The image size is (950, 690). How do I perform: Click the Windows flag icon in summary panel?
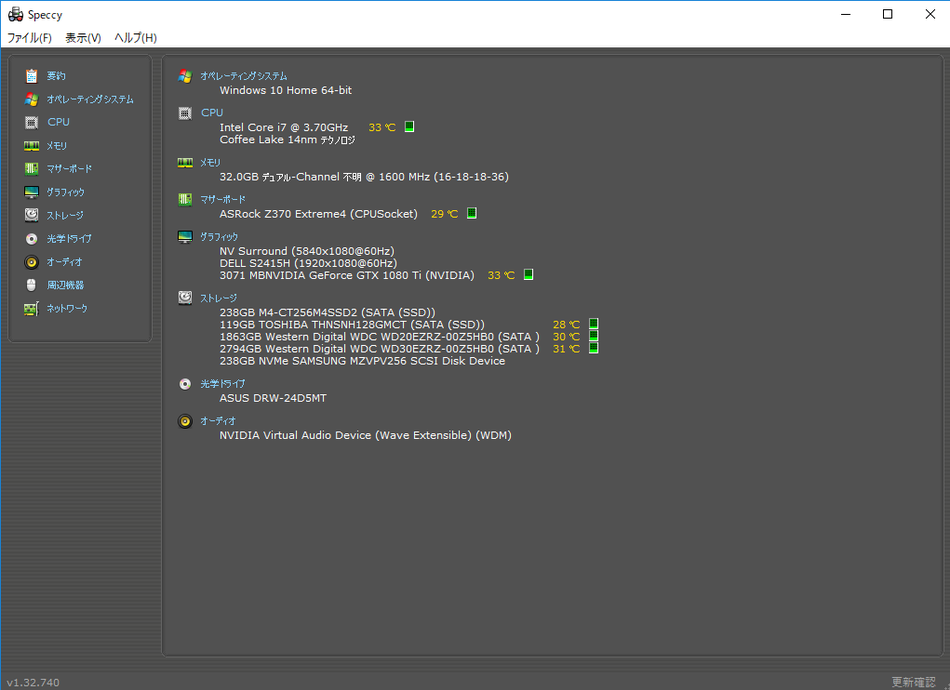click(x=185, y=76)
